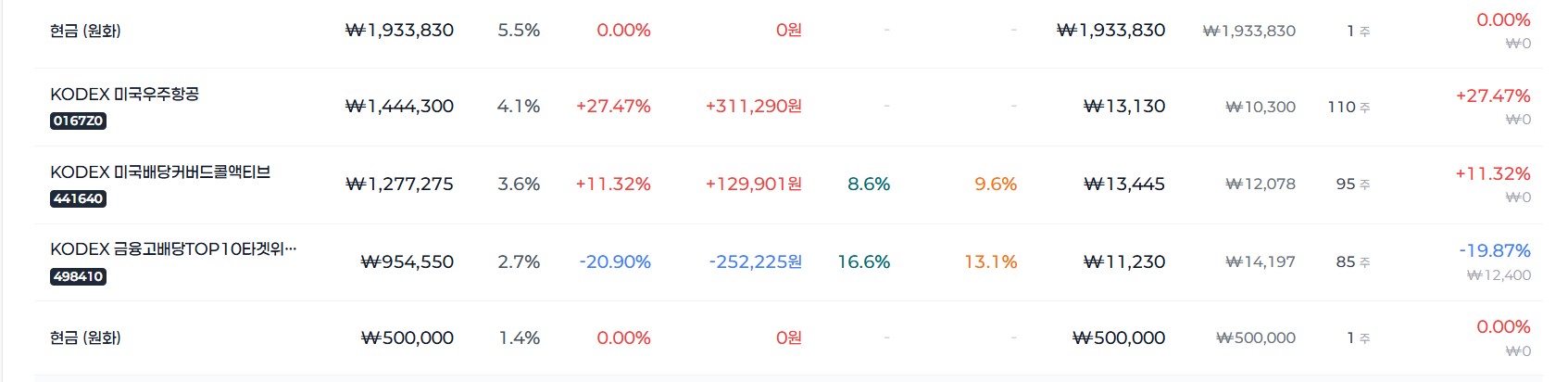Viewport: 1568px width, 382px height.
Task: Click the ₩500,000 cash row amount
Action: (x=407, y=337)
